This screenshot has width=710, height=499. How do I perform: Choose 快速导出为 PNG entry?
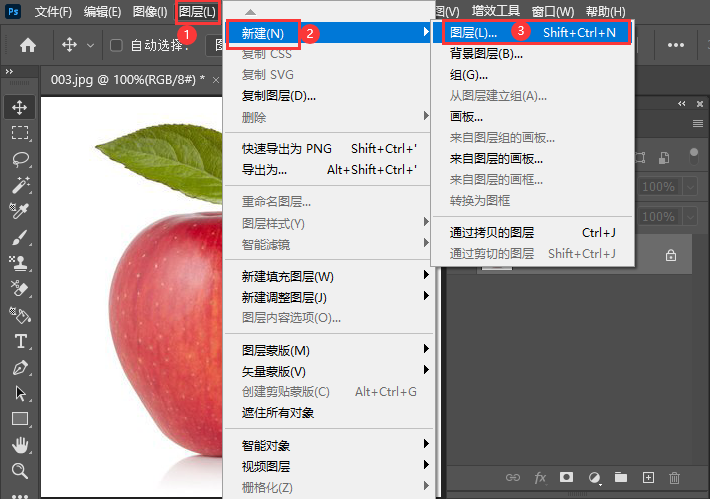pos(328,149)
